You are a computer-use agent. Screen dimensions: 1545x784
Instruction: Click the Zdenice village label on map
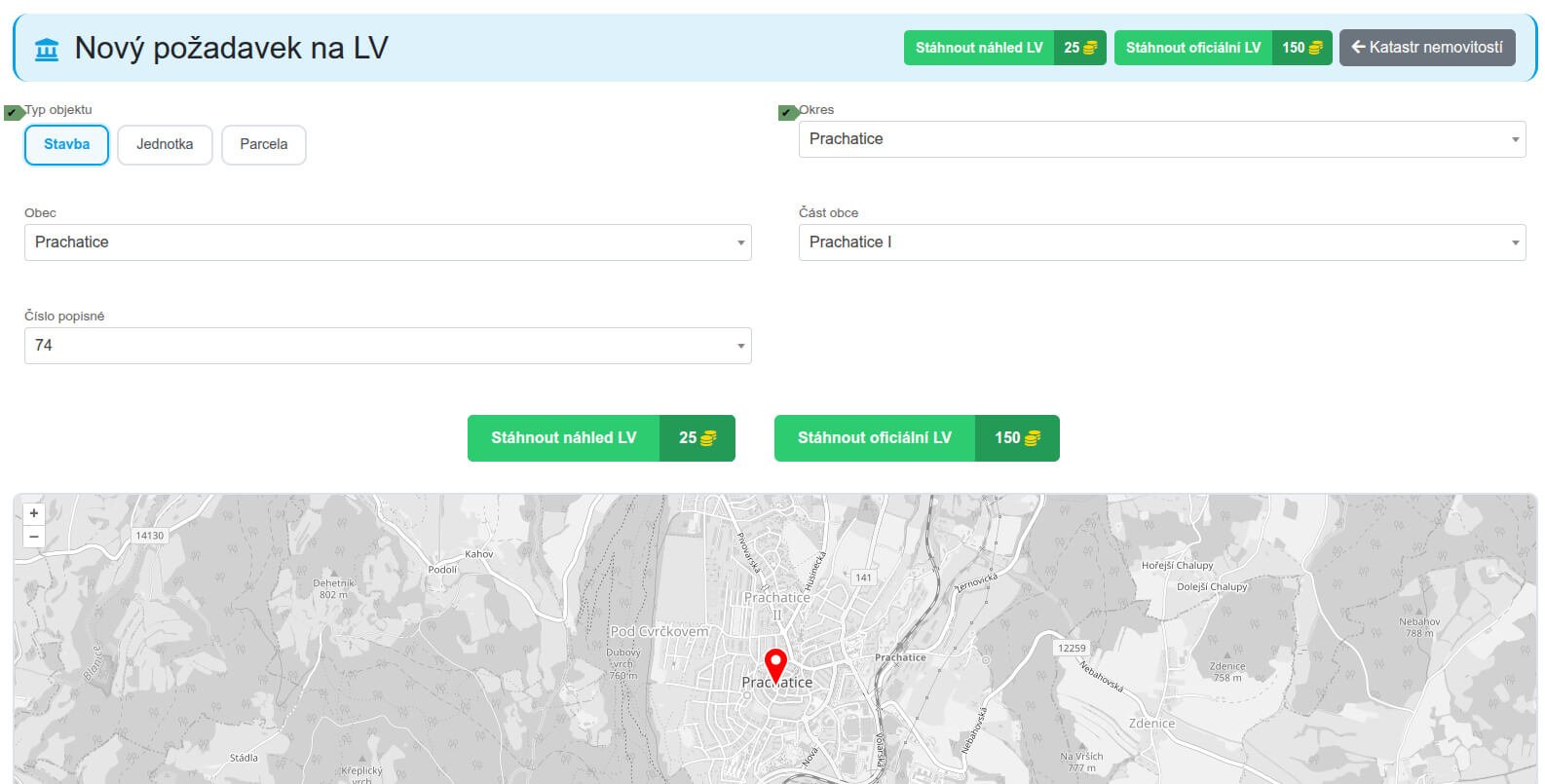pyautogui.click(x=1151, y=724)
